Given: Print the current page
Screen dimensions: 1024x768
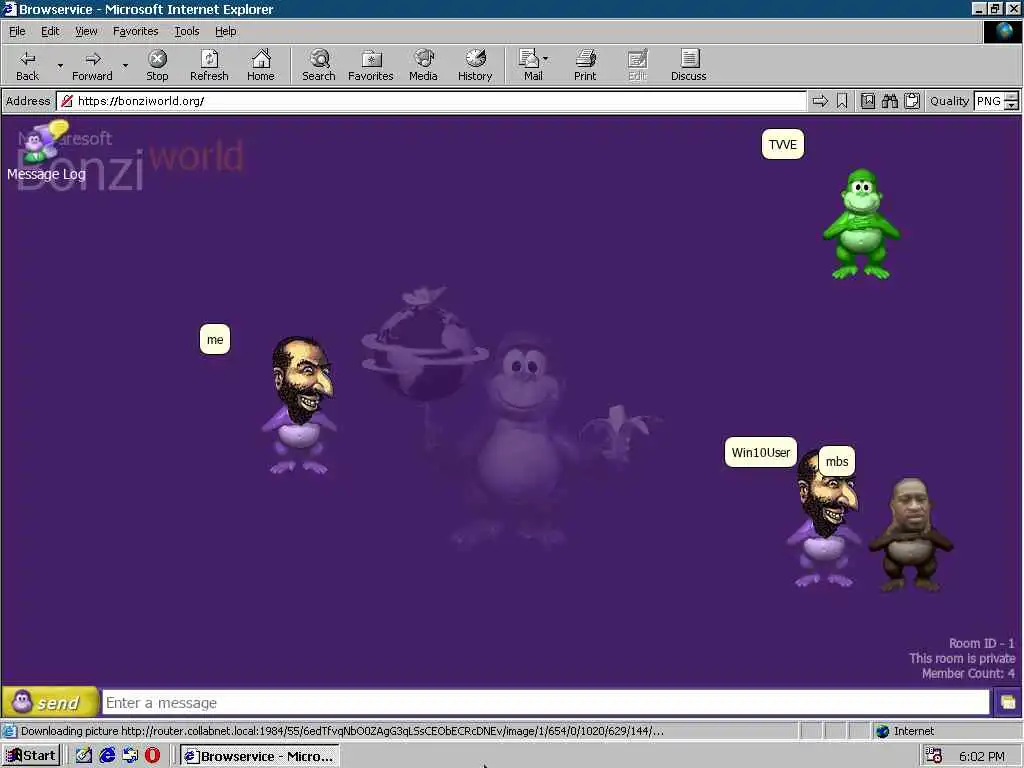Looking at the screenshot, I should (x=585, y=65).
